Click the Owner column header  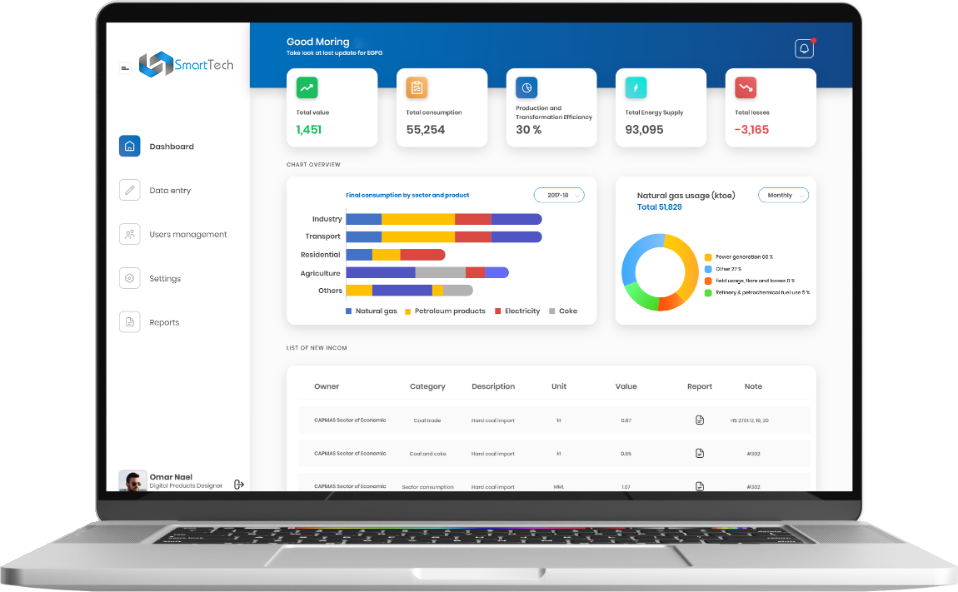326,386
